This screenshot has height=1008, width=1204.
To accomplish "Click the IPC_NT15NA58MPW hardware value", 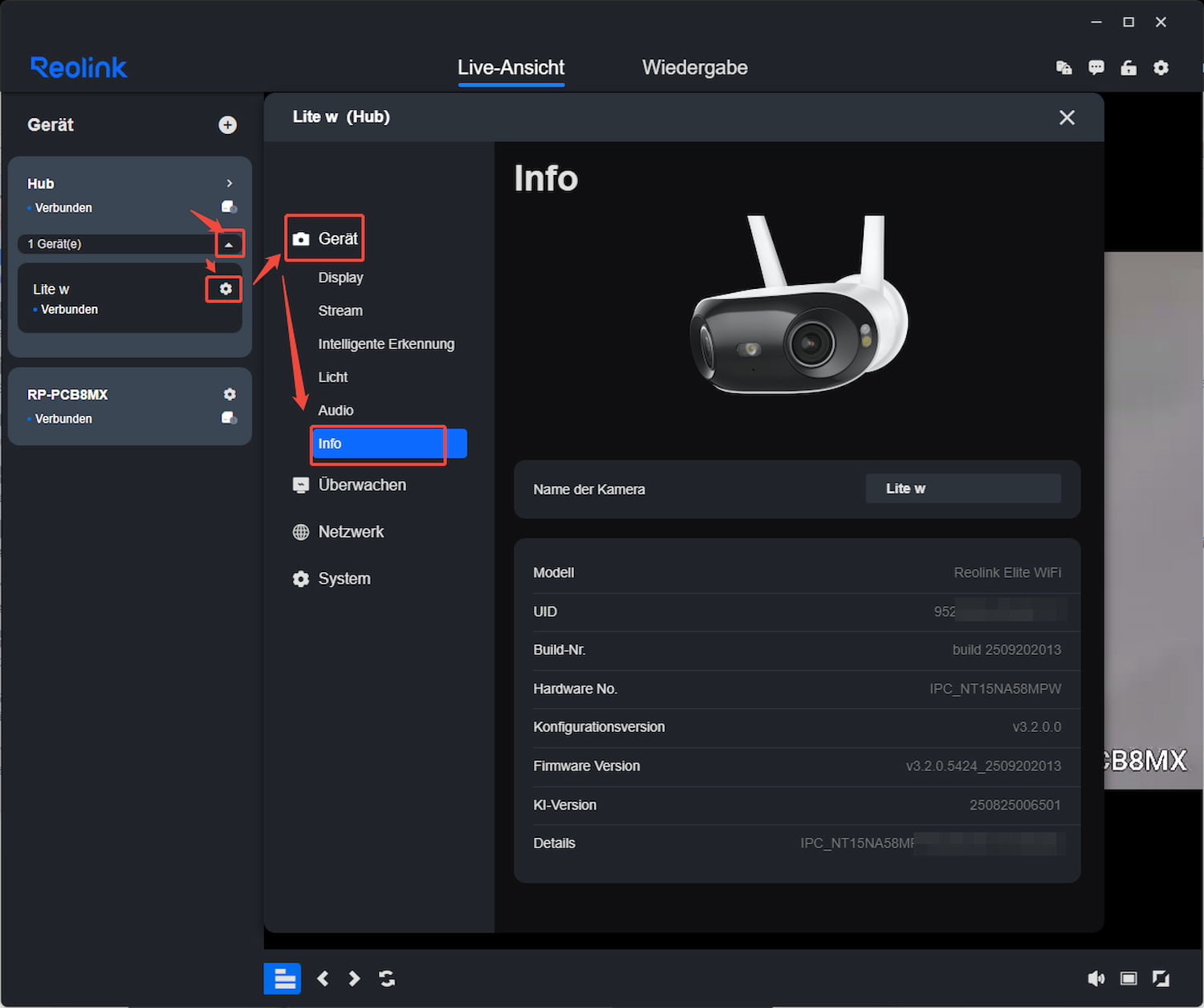I will tap(995, 689).
